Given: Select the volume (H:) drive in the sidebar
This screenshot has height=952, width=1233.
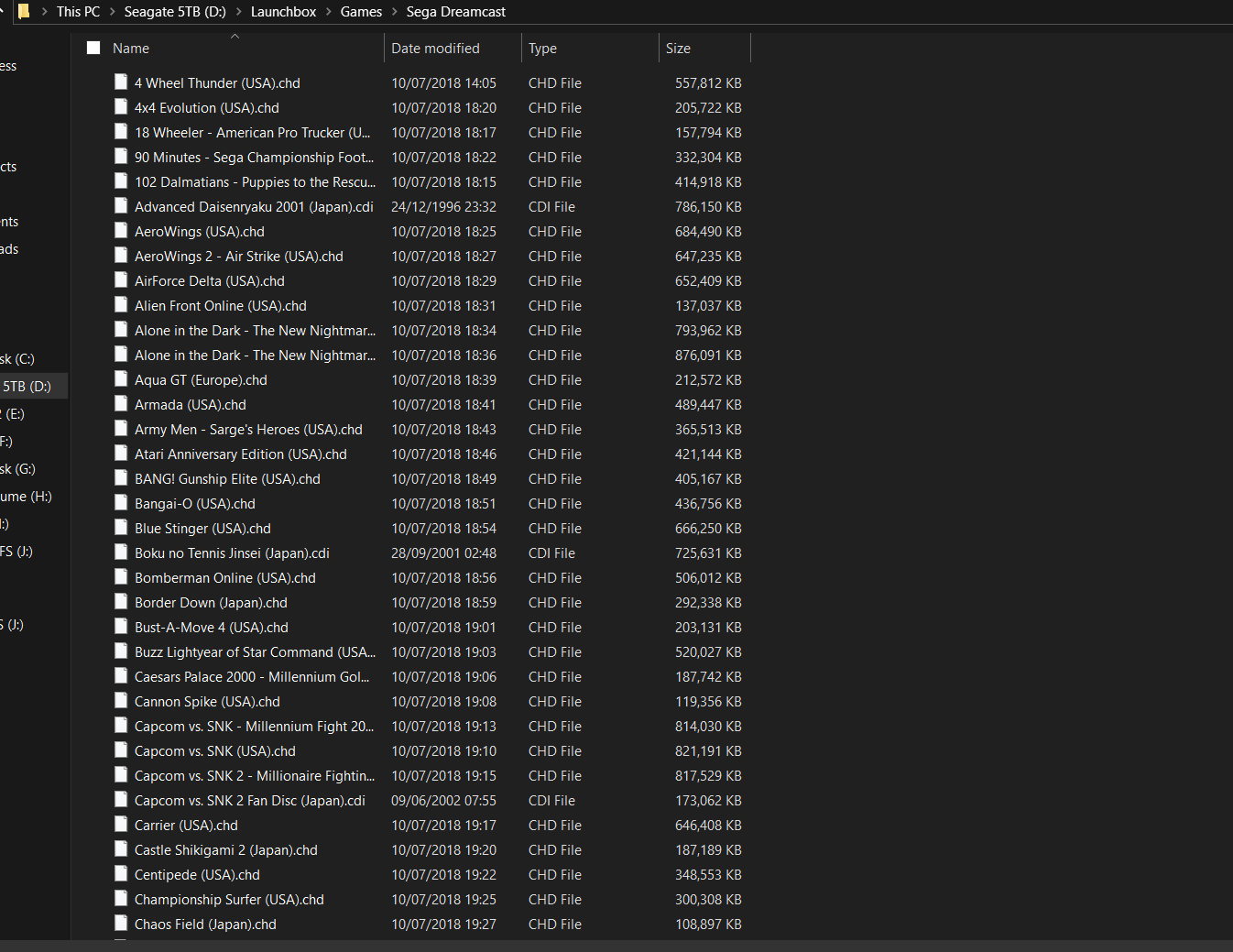Looking at the screenshot, I should click(x=27, y=497).
